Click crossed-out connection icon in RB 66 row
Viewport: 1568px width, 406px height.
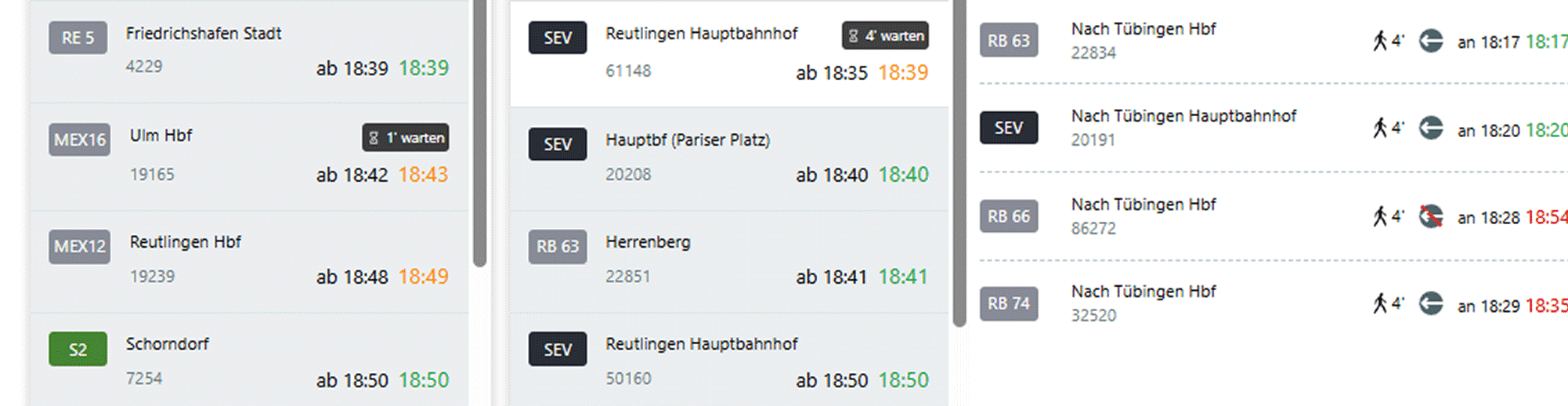click(x=1431, y=216)
